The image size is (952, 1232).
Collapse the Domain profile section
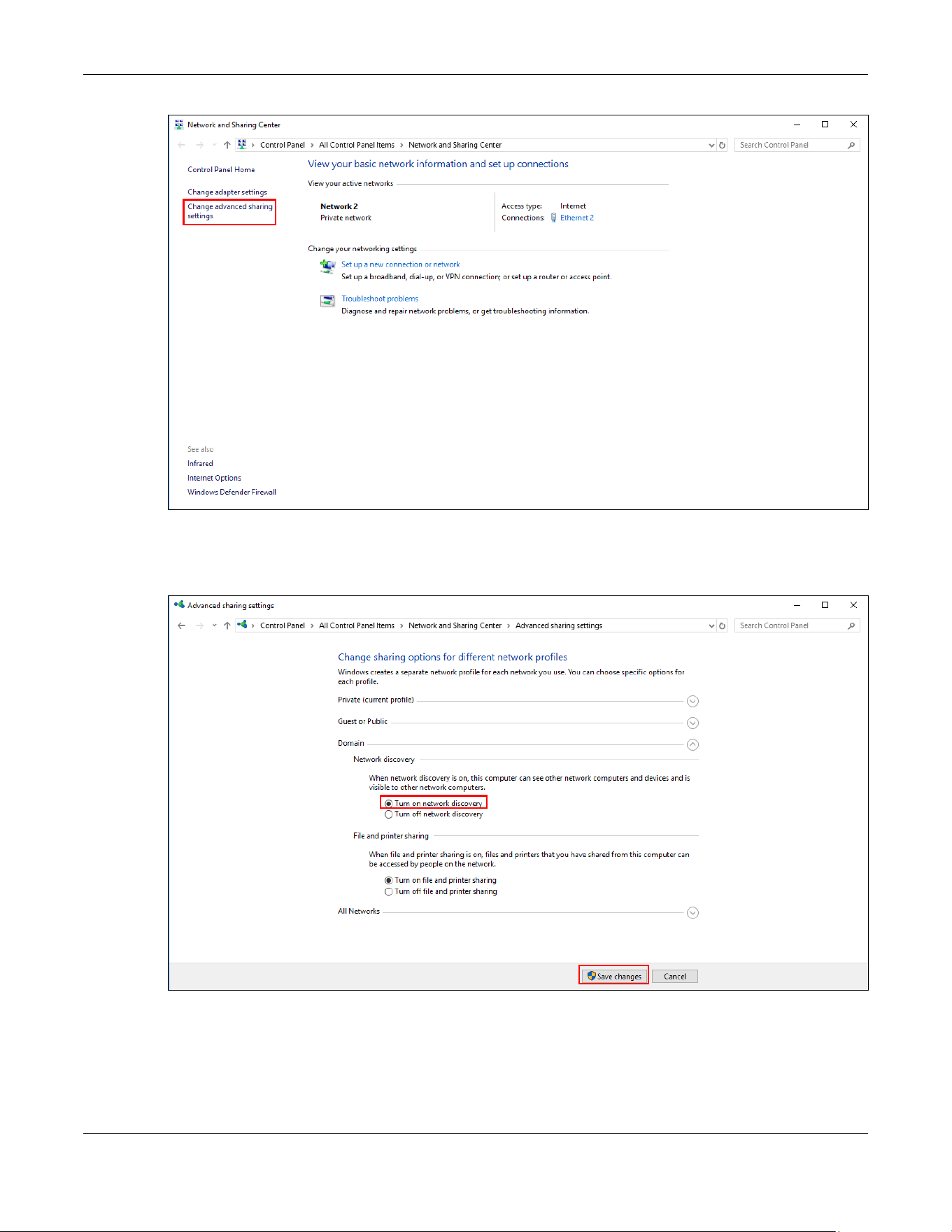pos(692,744)
